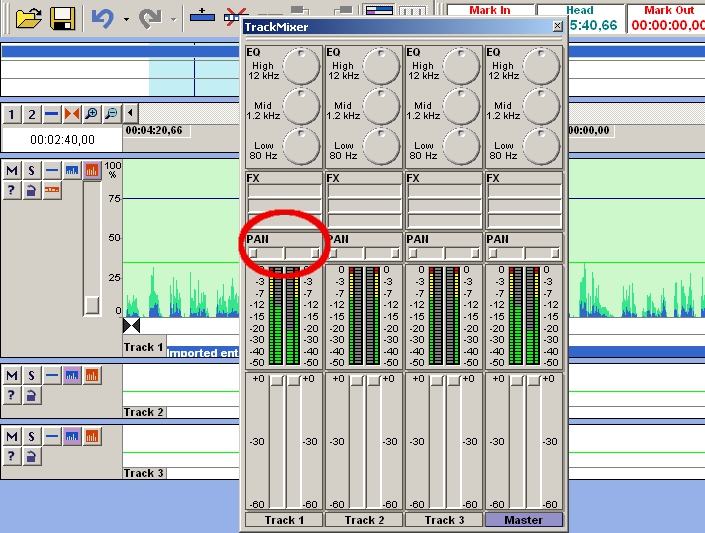
Task: Click the Mid 1.2 kHz EQ knob for Track 2
Action: [381, 107]
